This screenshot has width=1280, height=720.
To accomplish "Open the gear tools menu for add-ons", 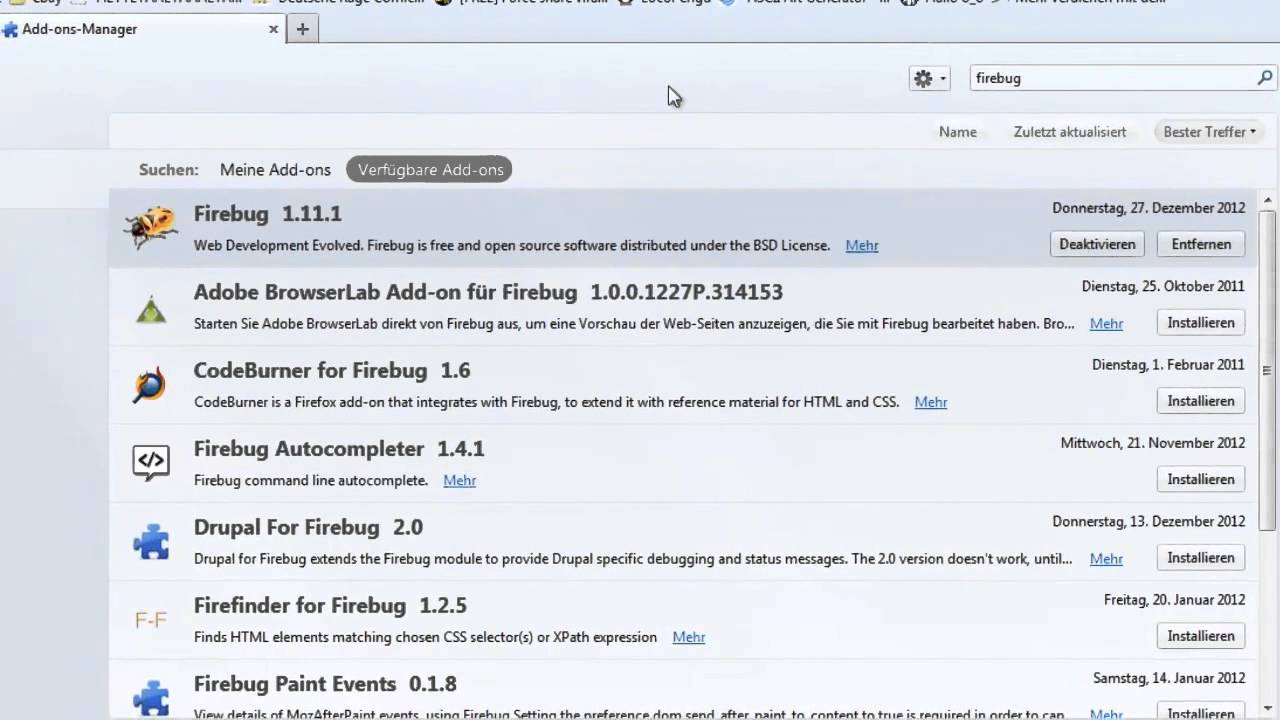I will point(929,79).
